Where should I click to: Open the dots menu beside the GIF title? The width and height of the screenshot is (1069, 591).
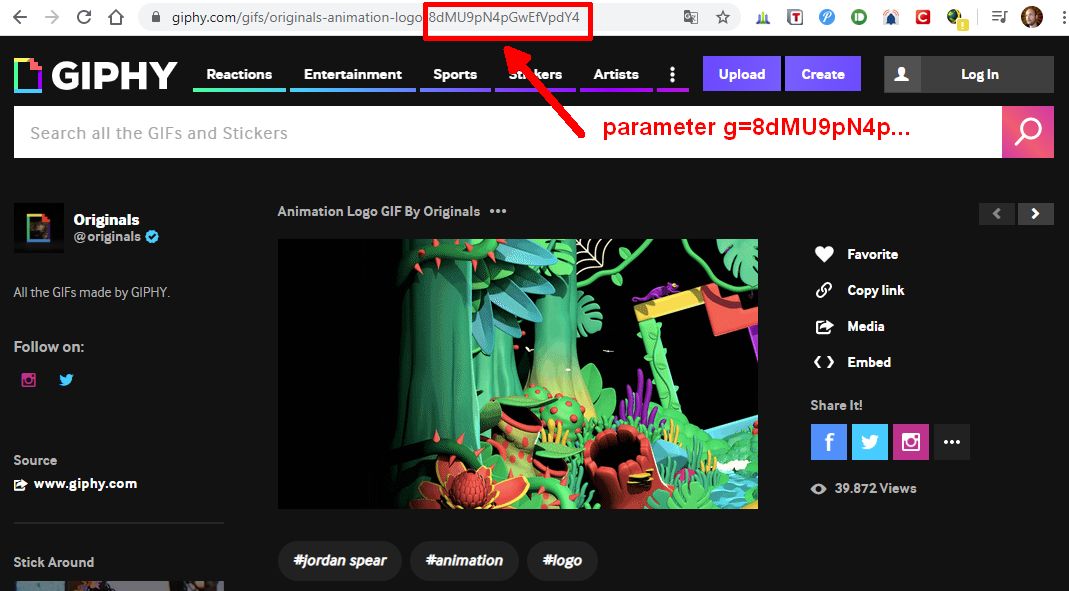coord(498,211)
